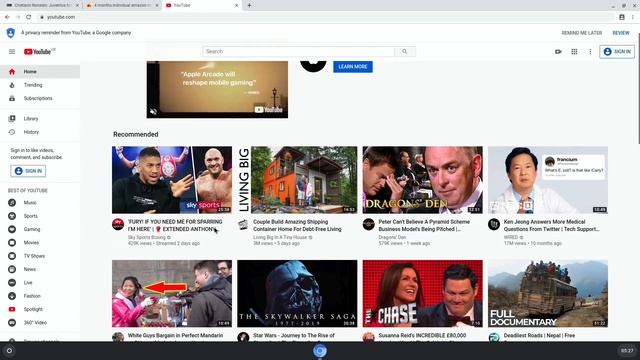Image resolution: width=640 pixels, height=360 pixels.
Task: Open the Skywalker Saga thumbnail
Action: tap(297, 293)
